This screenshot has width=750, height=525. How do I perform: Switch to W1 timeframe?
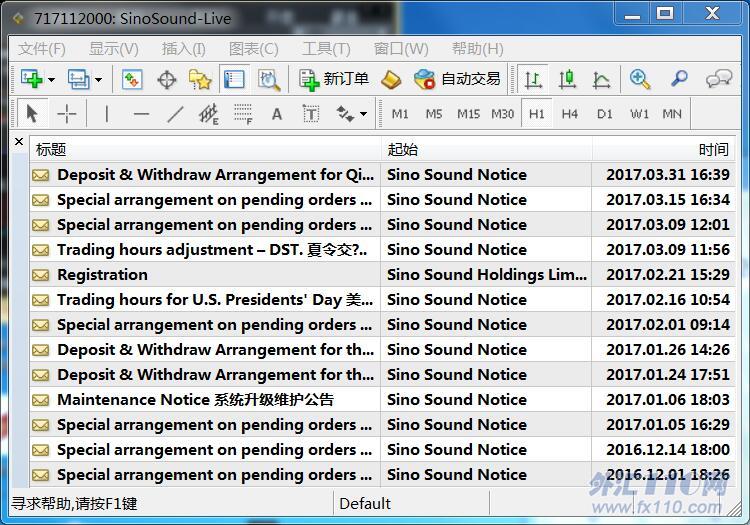[x=639, y=114]
